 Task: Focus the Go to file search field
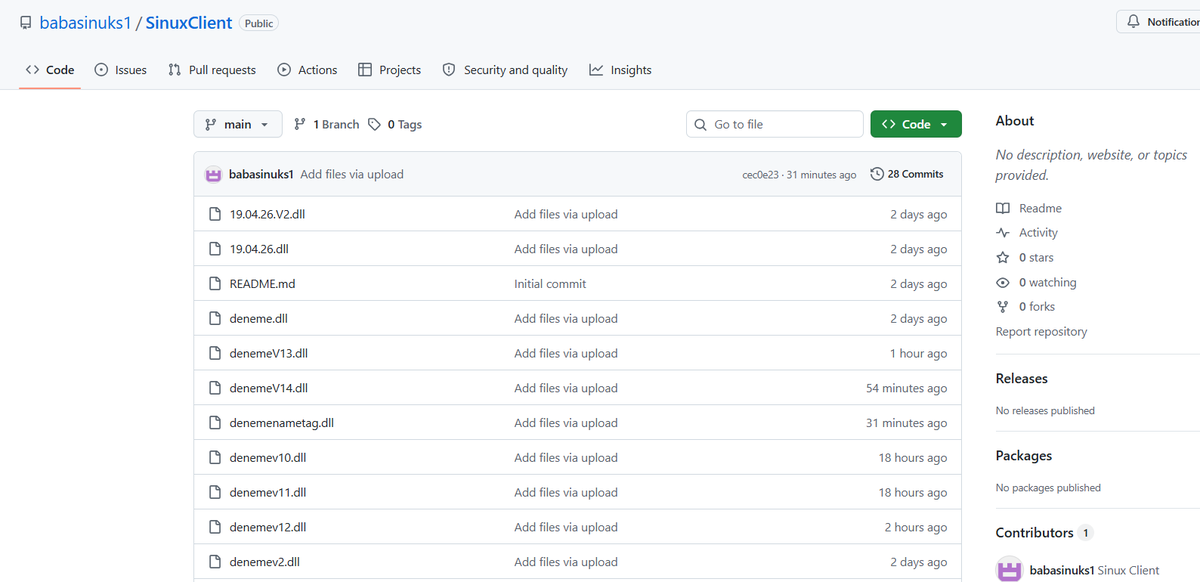click(775, 124)
